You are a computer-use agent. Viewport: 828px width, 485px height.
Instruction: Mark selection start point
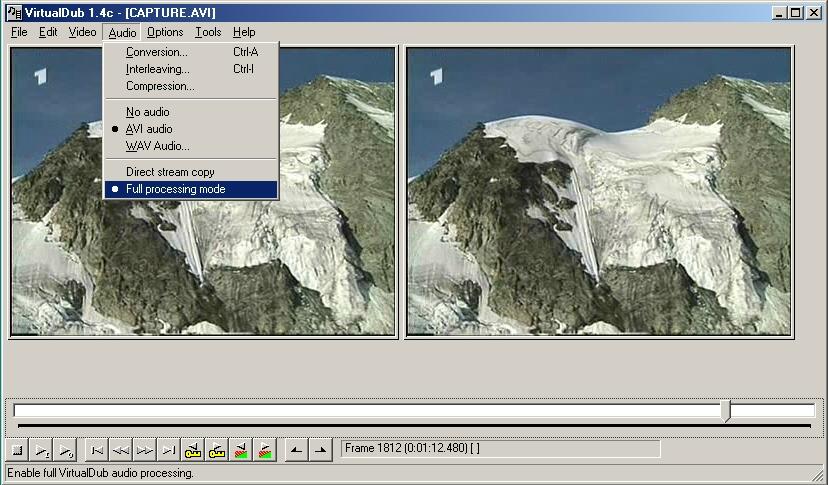click(x=296, y=450)
